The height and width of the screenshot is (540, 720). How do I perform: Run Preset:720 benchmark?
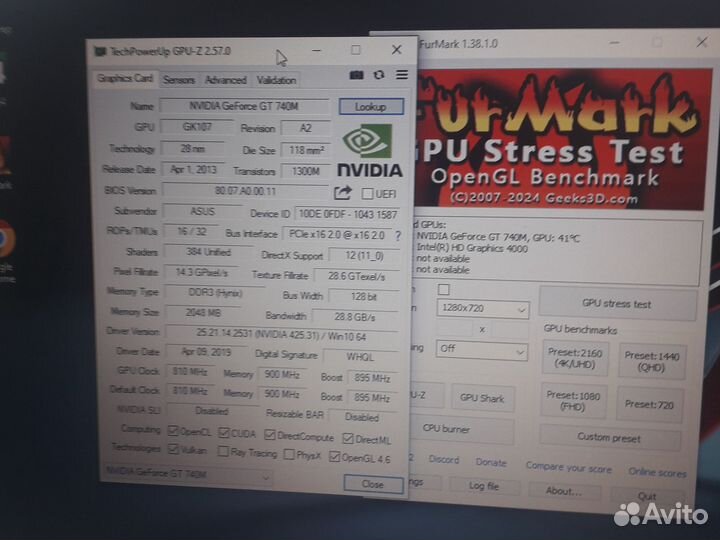649,405
